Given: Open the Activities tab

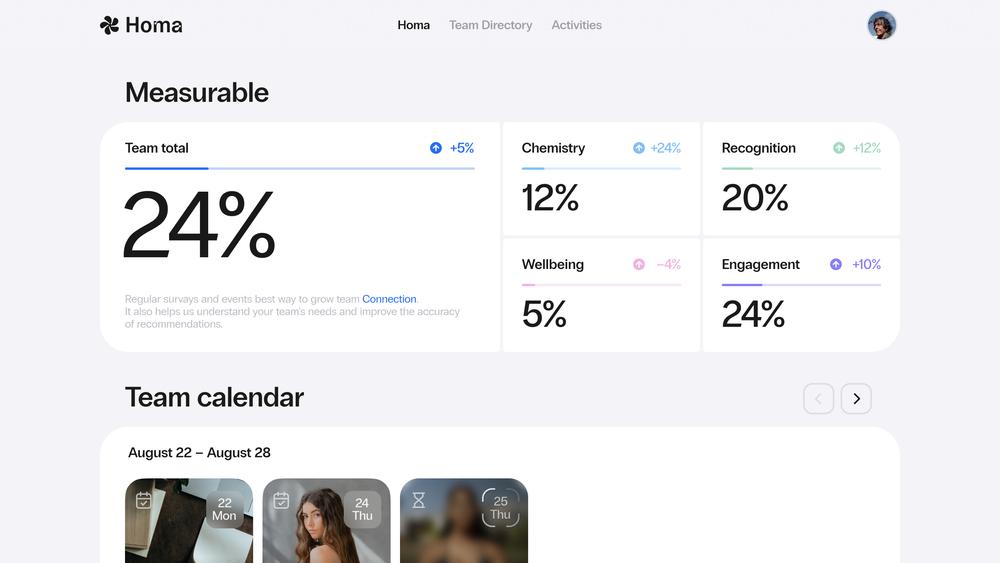Looking at the screenshot, I should pos(577,25).
